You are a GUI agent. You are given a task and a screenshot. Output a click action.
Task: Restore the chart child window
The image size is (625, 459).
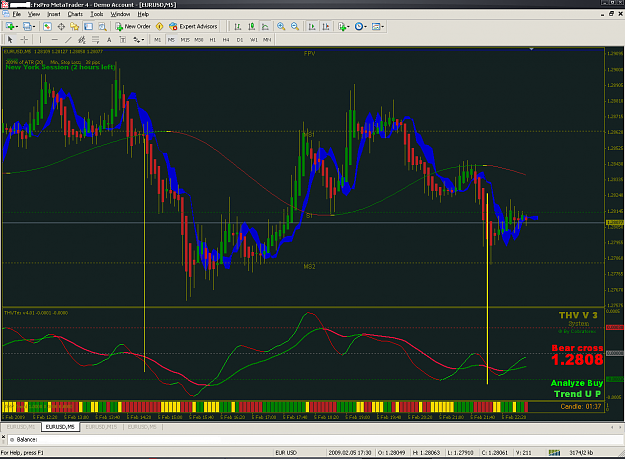pyautogui.click(x=611, y=14)
